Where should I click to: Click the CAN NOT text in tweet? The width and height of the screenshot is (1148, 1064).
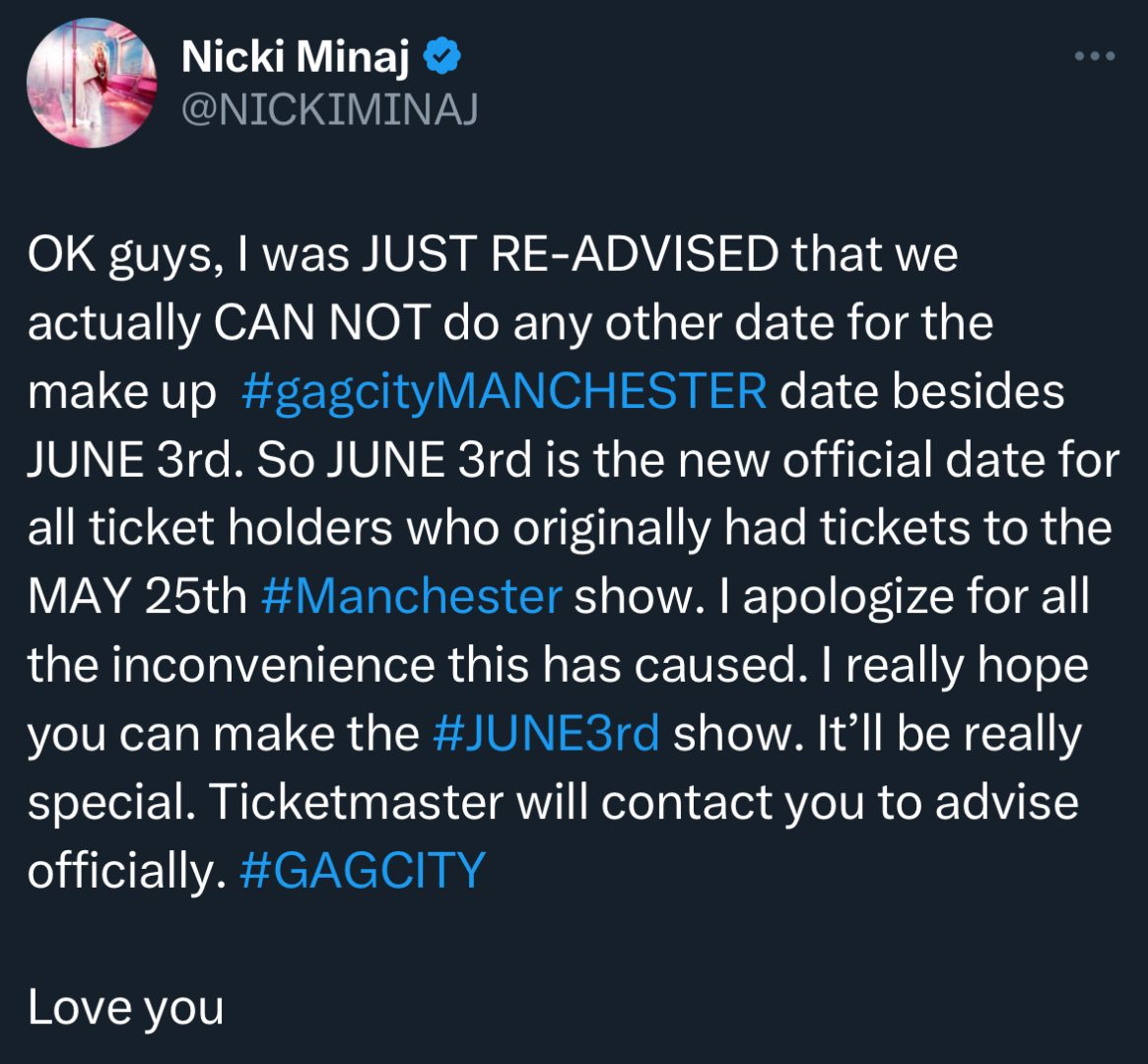tap(322, 322)
